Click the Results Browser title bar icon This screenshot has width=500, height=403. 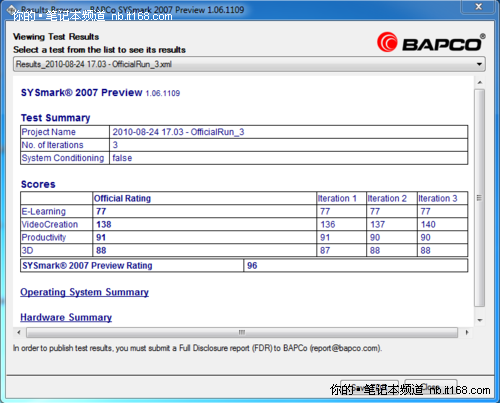[x=12, y=10]
